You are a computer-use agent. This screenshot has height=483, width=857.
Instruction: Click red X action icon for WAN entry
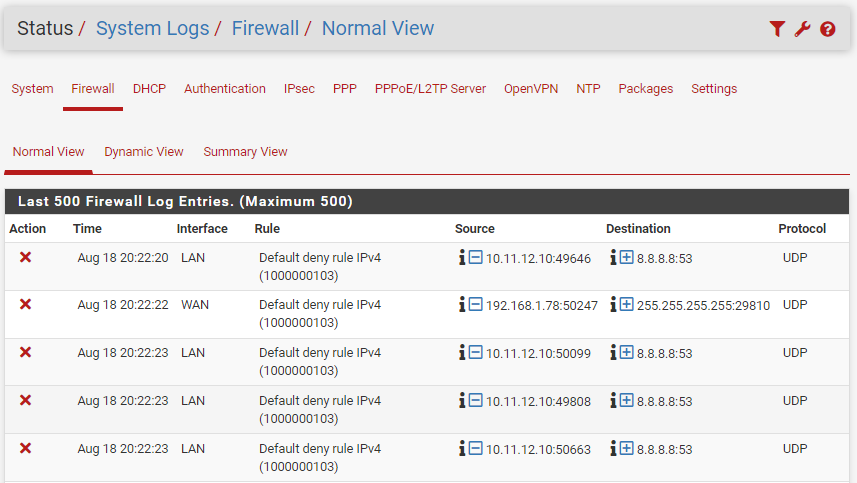coord(26,304)
